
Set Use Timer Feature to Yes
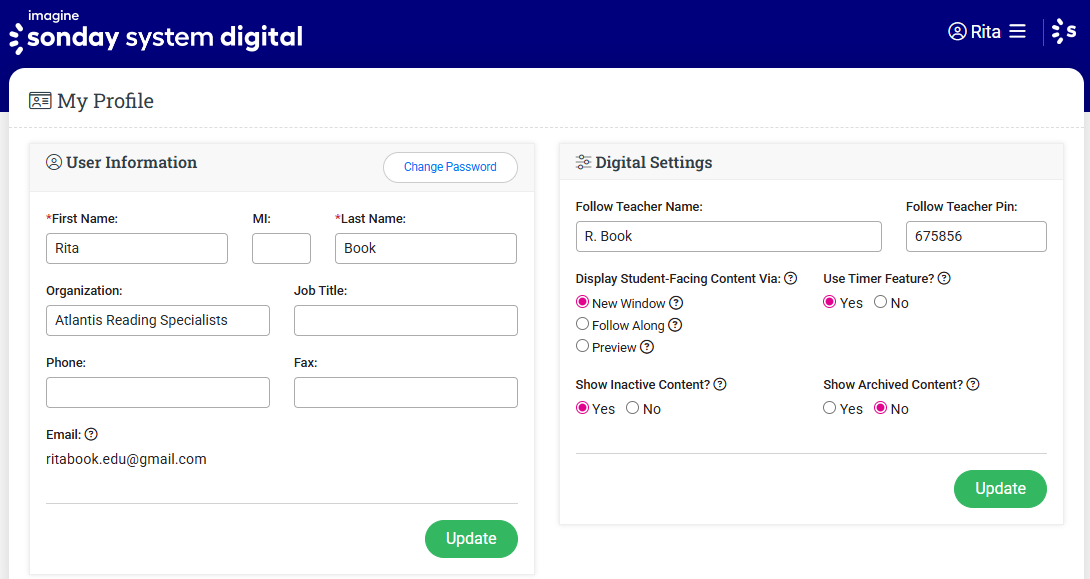click(x=829, y=302)
